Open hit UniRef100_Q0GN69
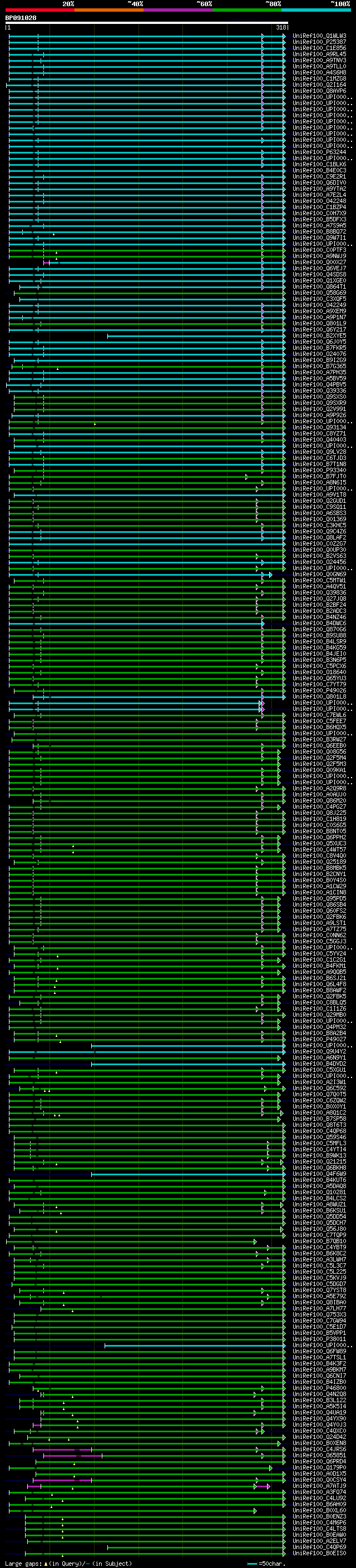This screenshot has width=356, height=1568. click(319, 574)
